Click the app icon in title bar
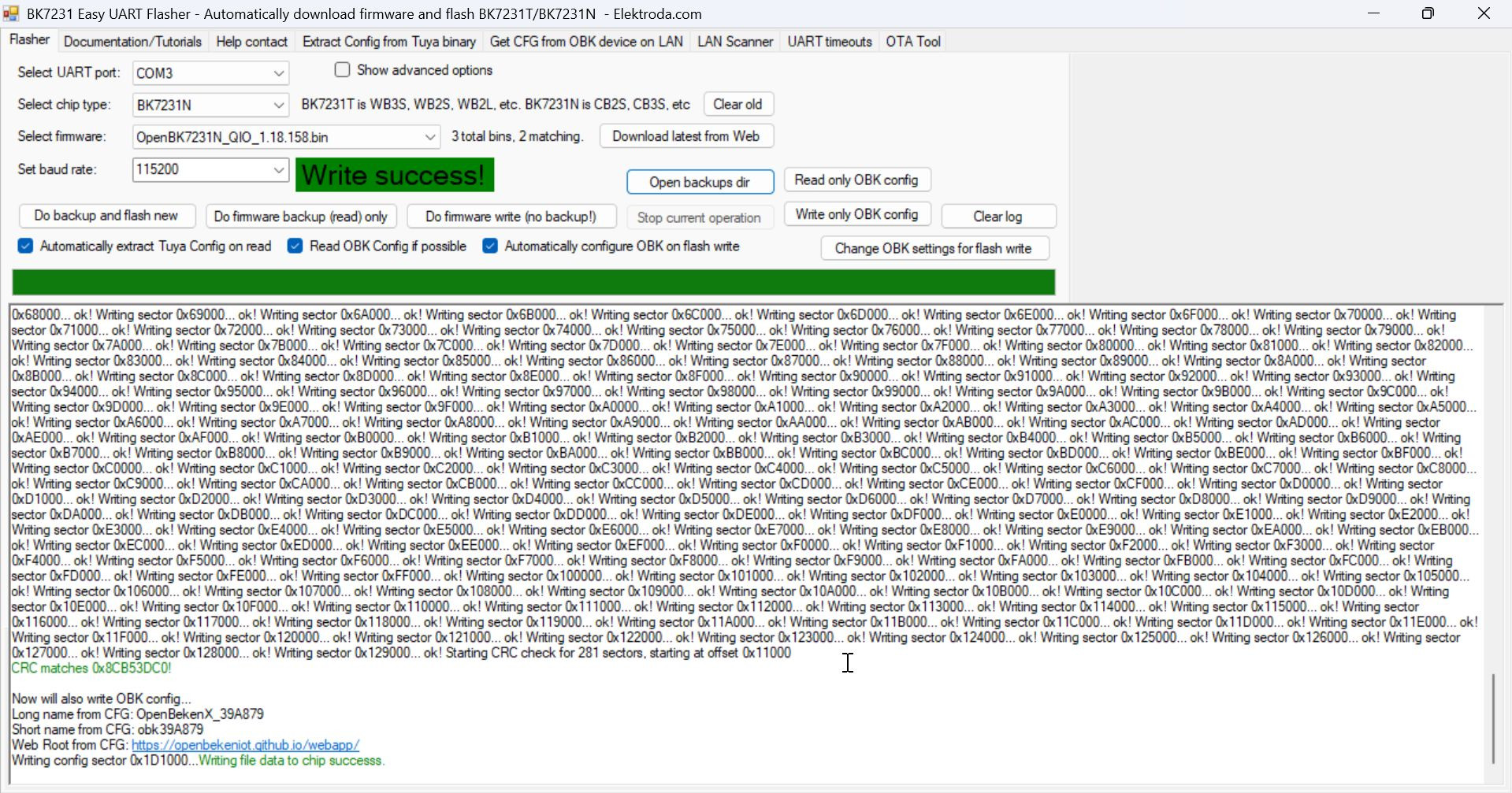The height and width of the screenshot is (793, 1512). pos(11,13)
